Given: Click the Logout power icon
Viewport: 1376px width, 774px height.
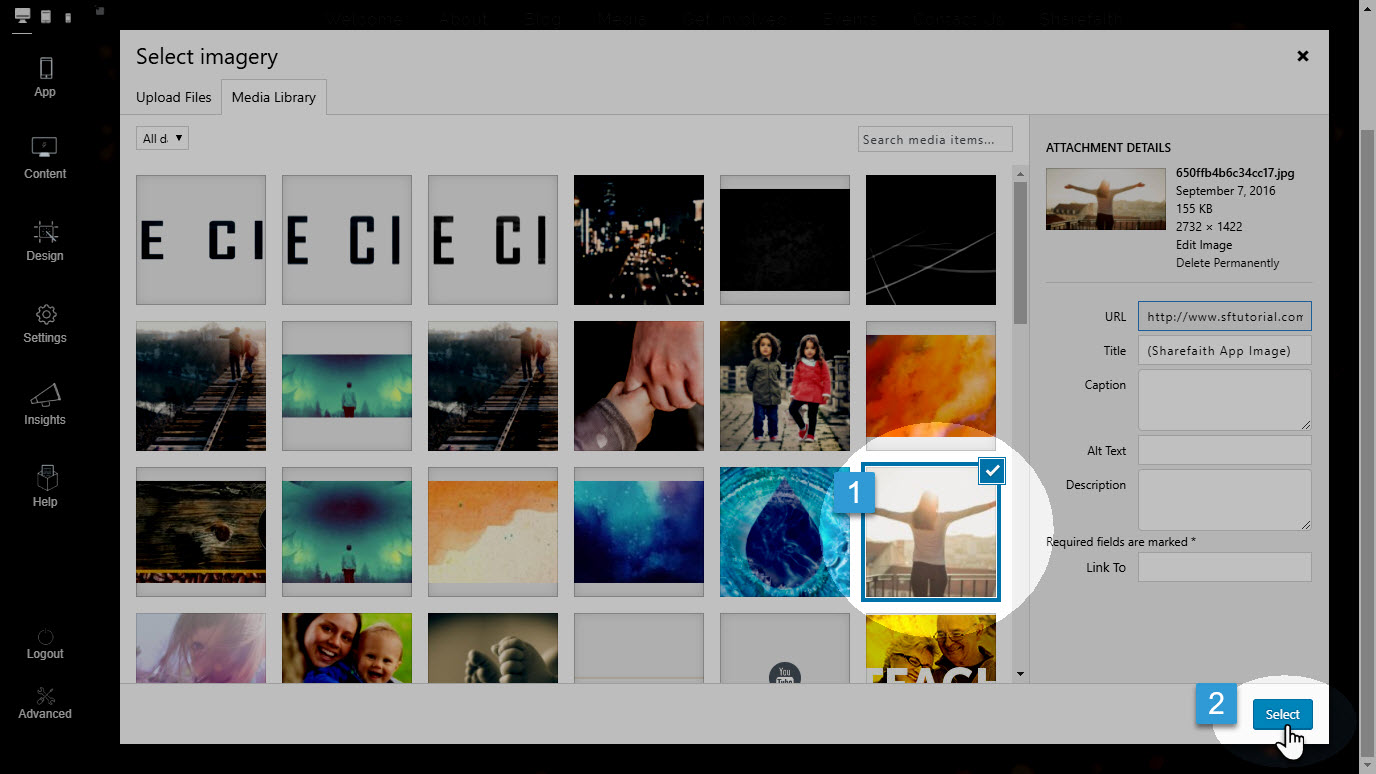Looking at the screenshot, I should click(x=45, y=637).
